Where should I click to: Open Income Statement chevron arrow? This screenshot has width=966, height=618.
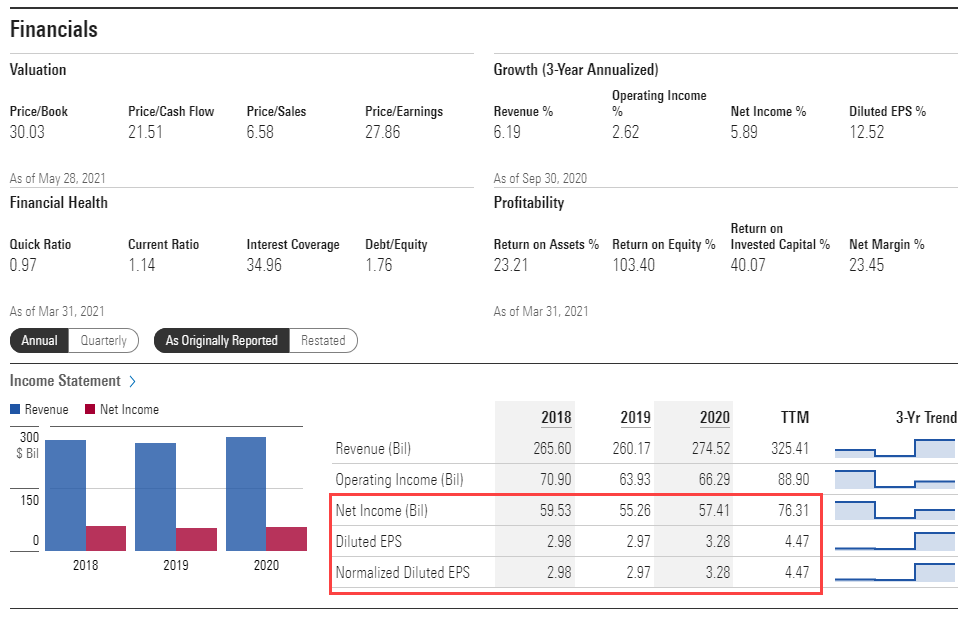pyautogui.click(x=133, y=381)
